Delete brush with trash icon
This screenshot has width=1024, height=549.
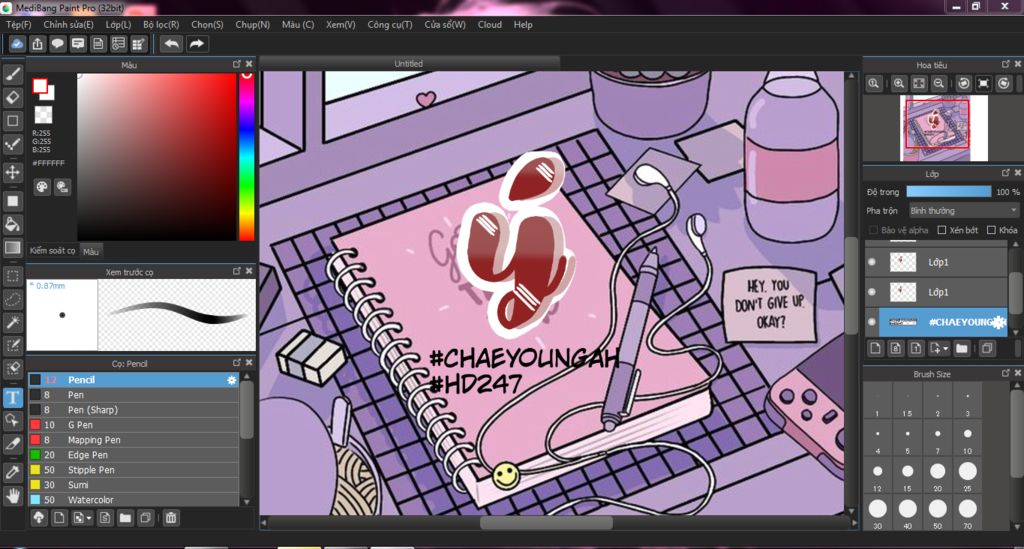tap(170, 518)
